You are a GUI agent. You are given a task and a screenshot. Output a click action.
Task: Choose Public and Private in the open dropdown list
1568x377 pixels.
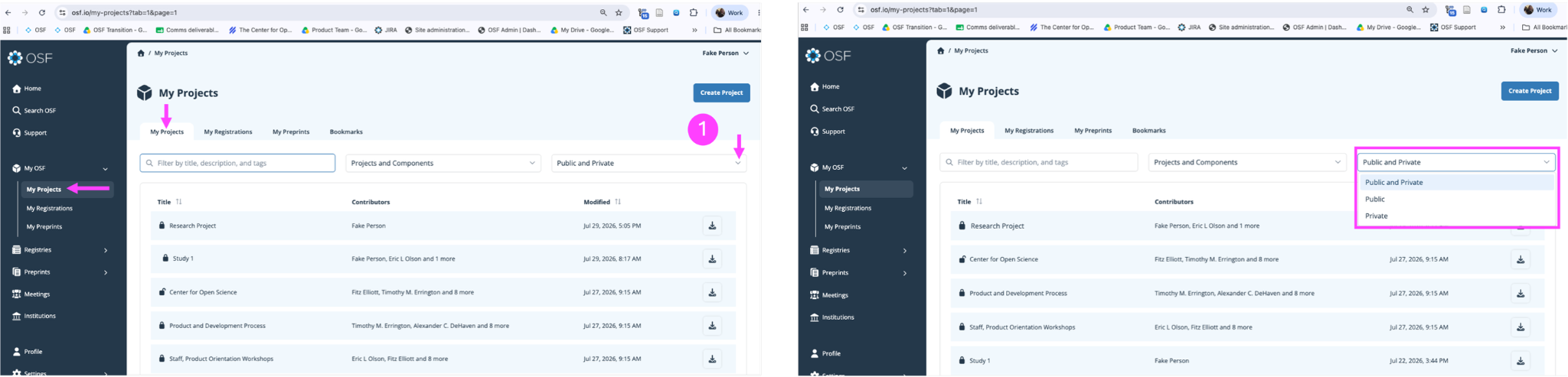1455,182
